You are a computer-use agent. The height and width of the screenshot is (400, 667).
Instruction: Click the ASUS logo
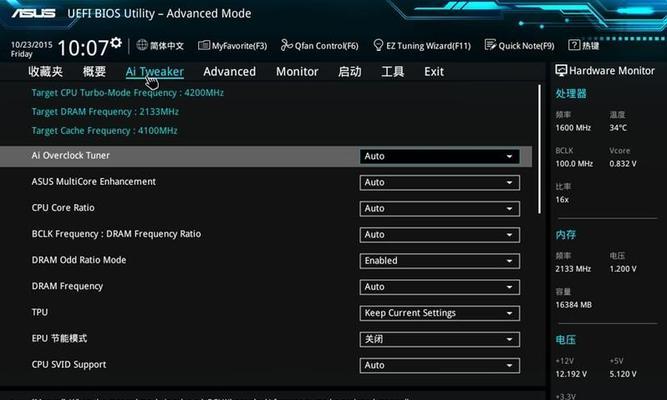click(34, 14)
